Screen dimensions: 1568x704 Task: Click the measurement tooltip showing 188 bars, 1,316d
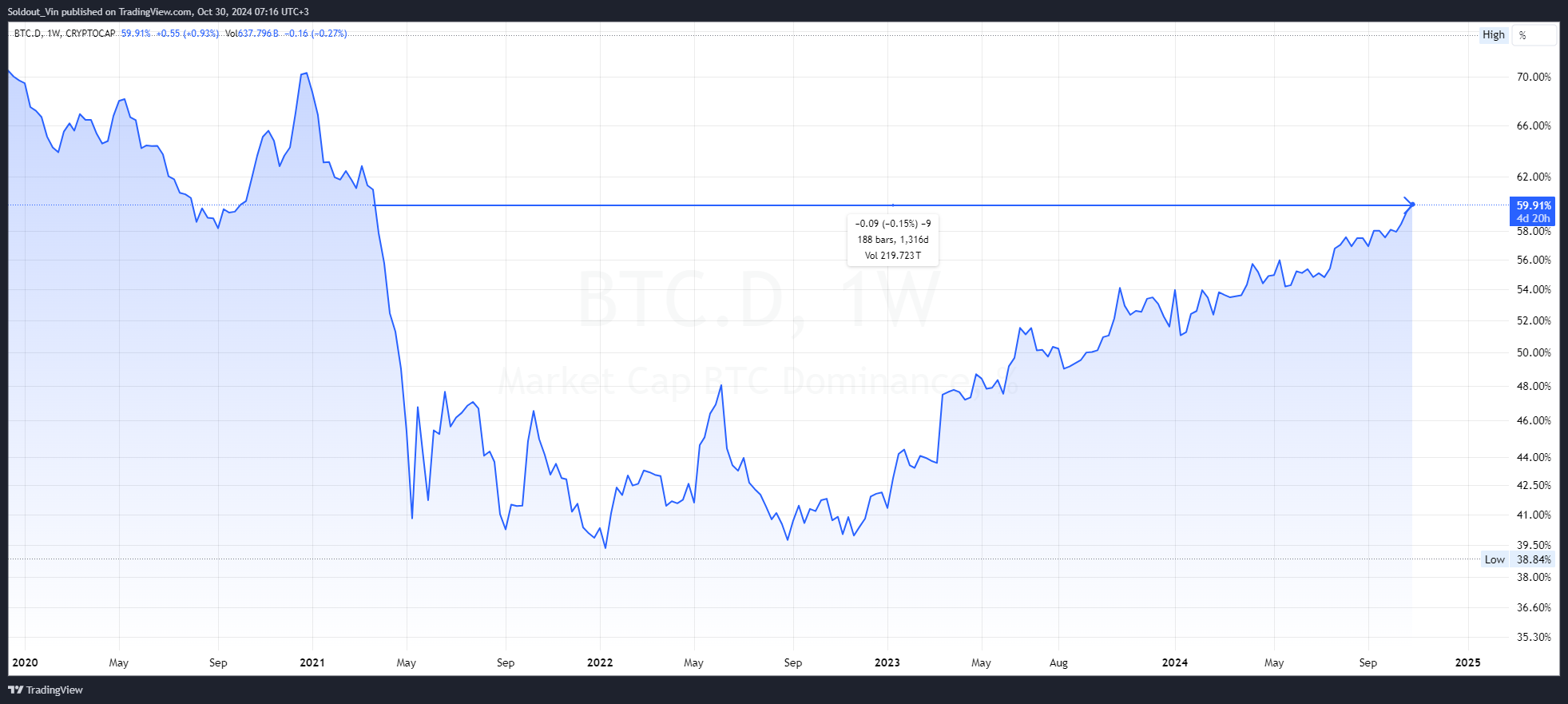(893, 240)
